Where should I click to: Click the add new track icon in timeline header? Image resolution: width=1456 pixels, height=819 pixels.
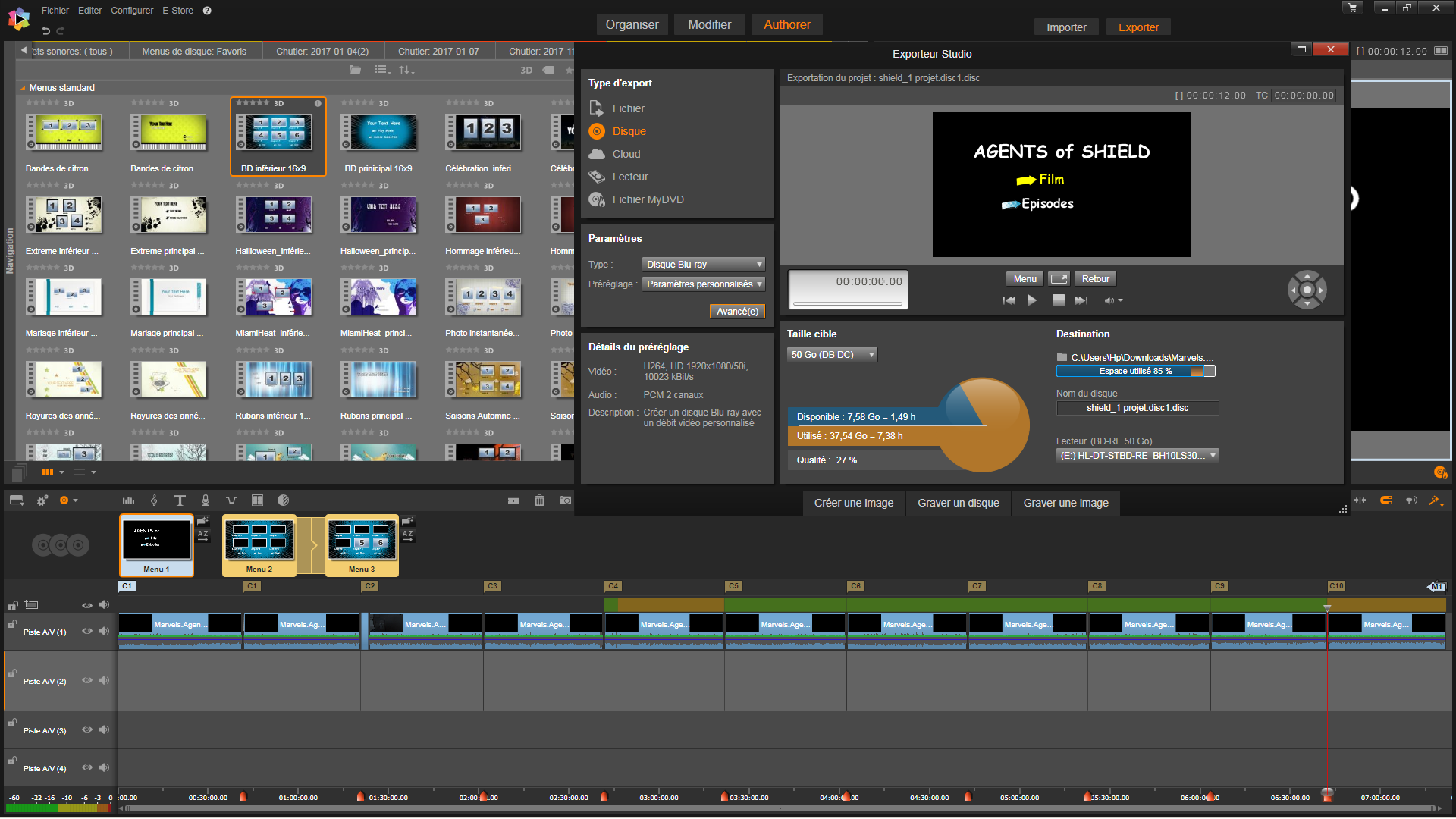point(31,605)
